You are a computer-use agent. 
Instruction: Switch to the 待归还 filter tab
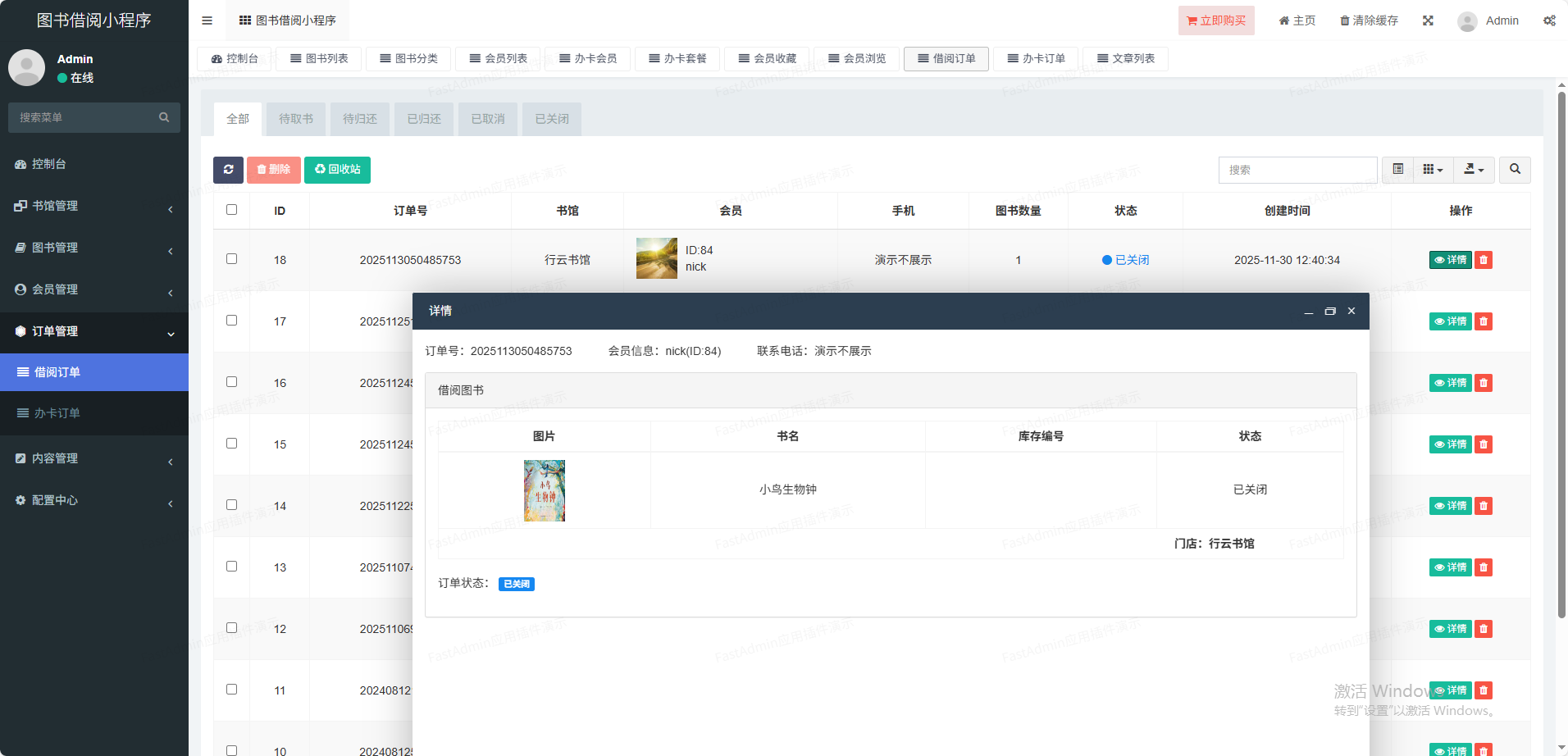tap(359, 119)
